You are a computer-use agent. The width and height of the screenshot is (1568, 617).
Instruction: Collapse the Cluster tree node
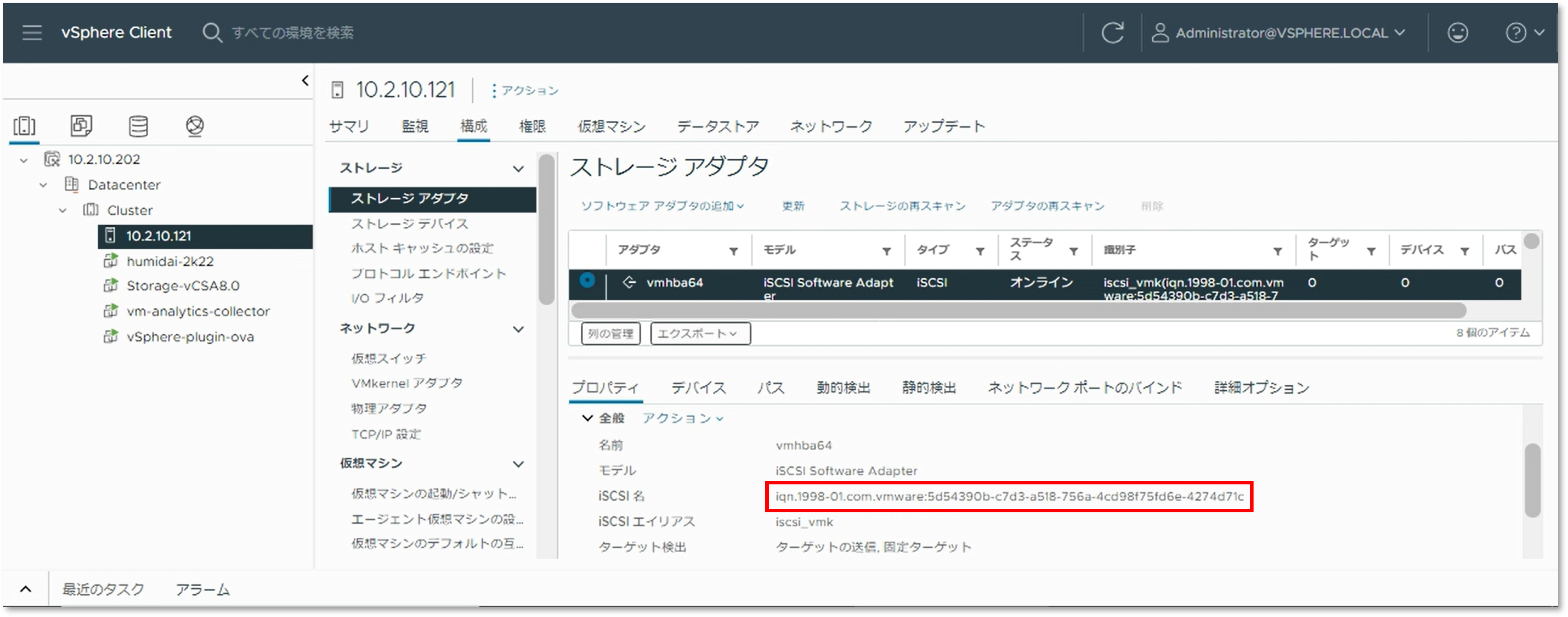coord(63,211)
